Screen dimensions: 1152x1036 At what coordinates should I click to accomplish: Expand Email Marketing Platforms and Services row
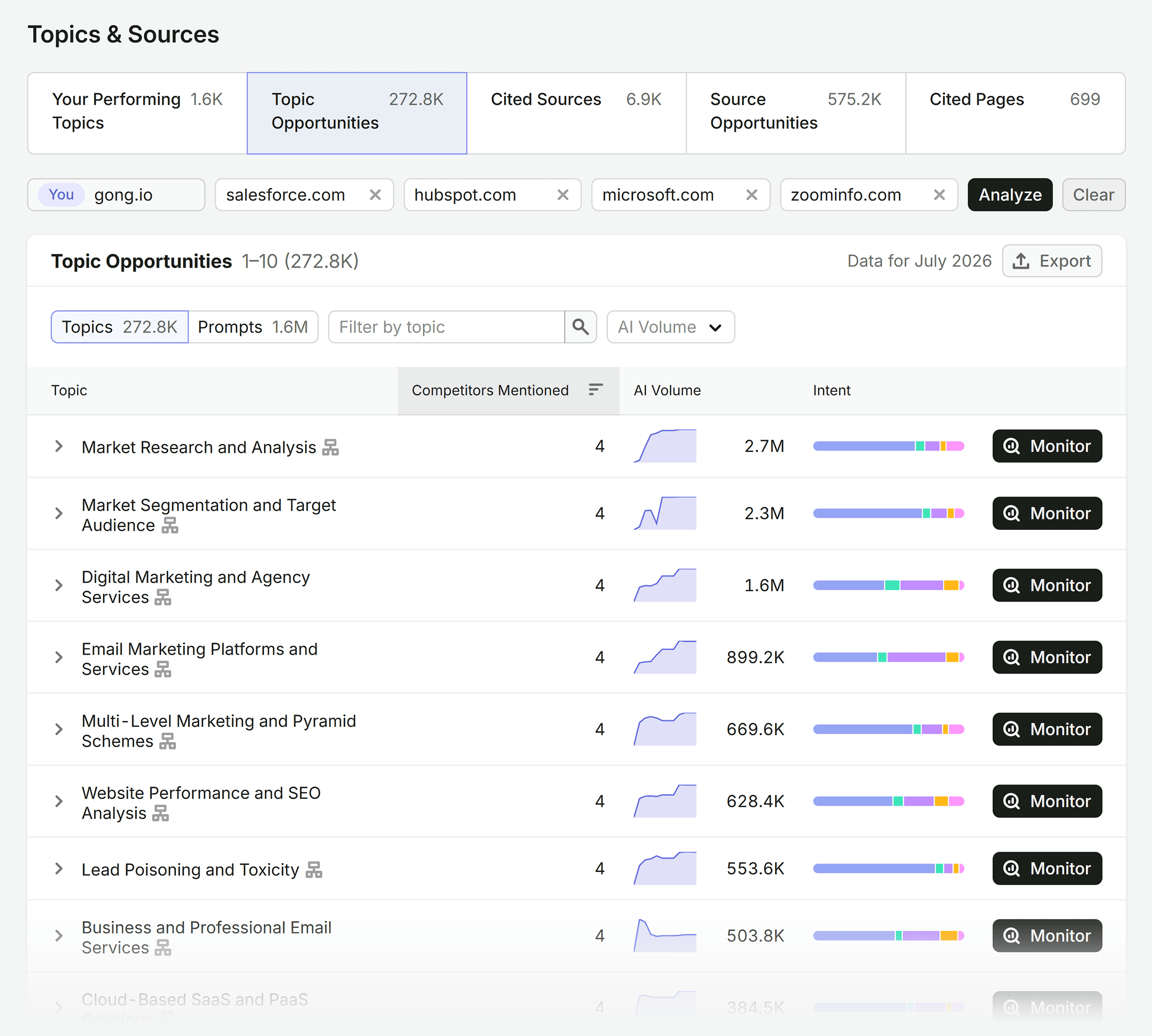(x=59, y=657)
